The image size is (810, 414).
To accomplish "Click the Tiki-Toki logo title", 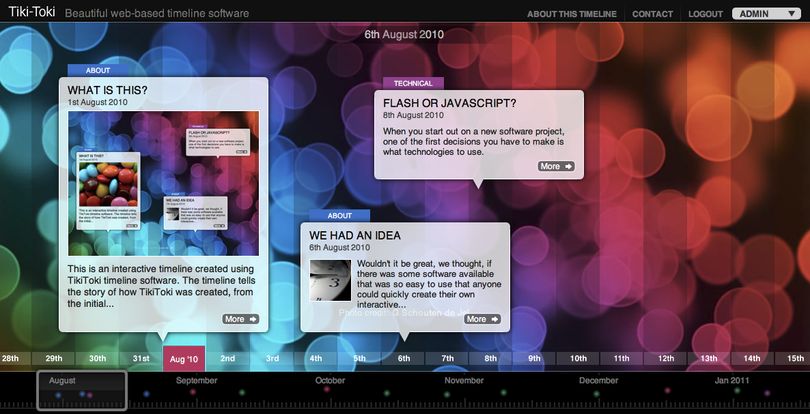I will coord(32,12).
